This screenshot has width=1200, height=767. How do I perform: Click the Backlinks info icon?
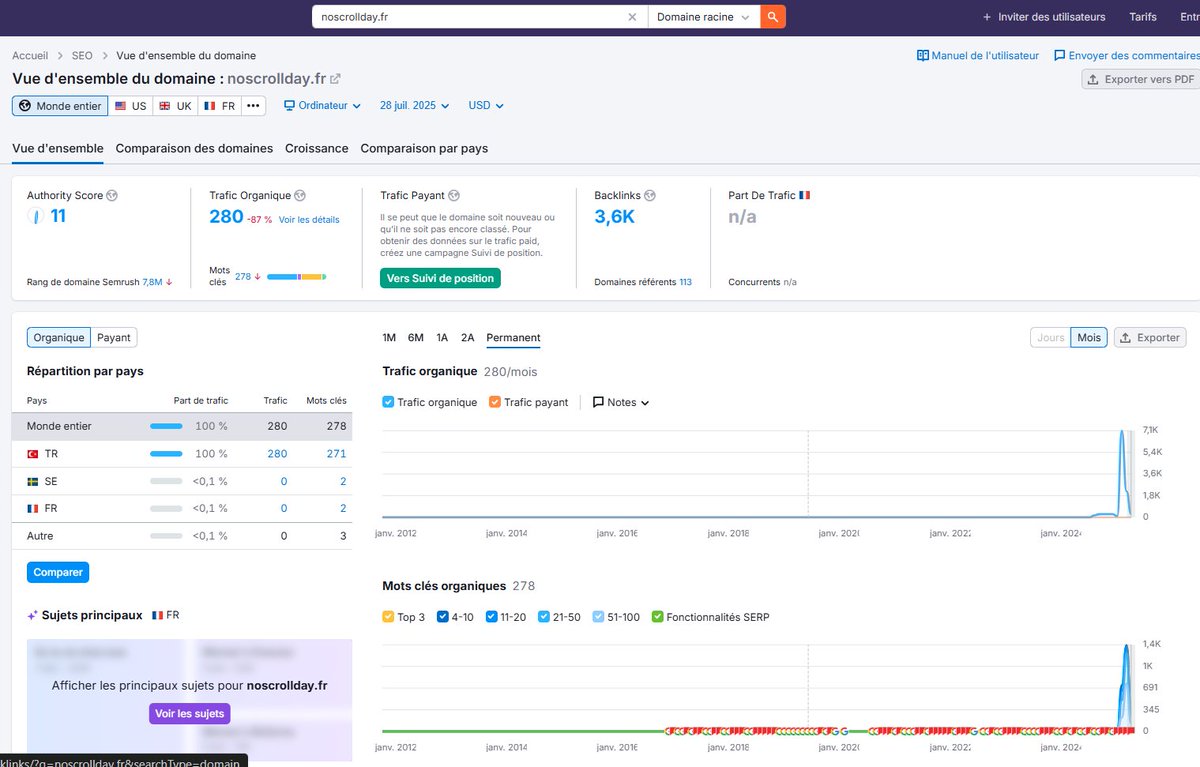tap(650, 196)
